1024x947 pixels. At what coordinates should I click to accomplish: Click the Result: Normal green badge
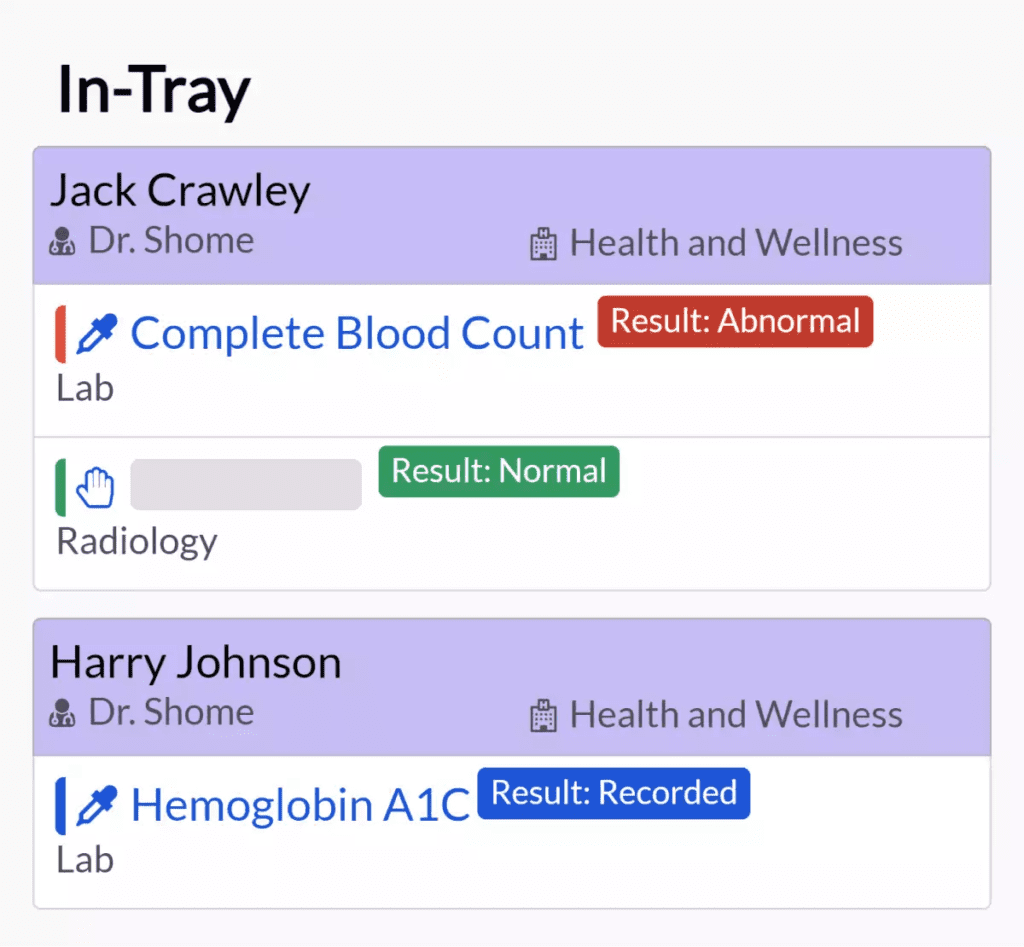[x=499, y=472]
